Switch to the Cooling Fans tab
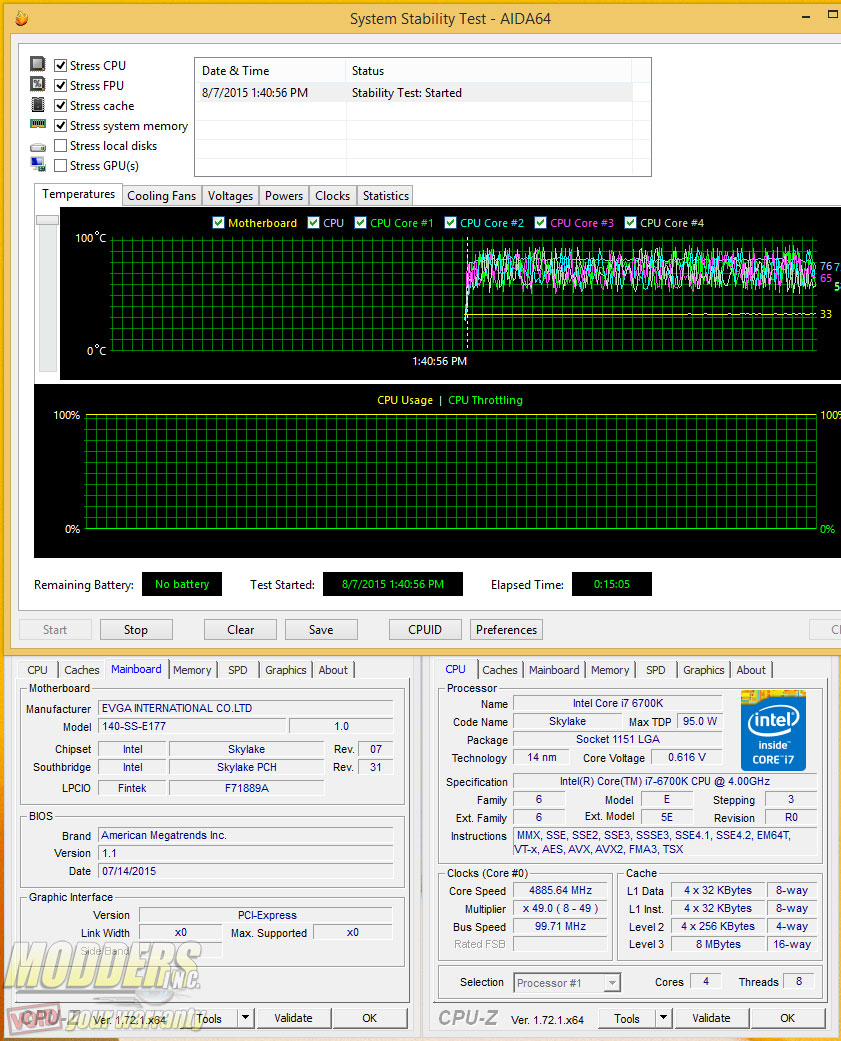The width and height of the screenshot is (841, 1041). point(161,196)
